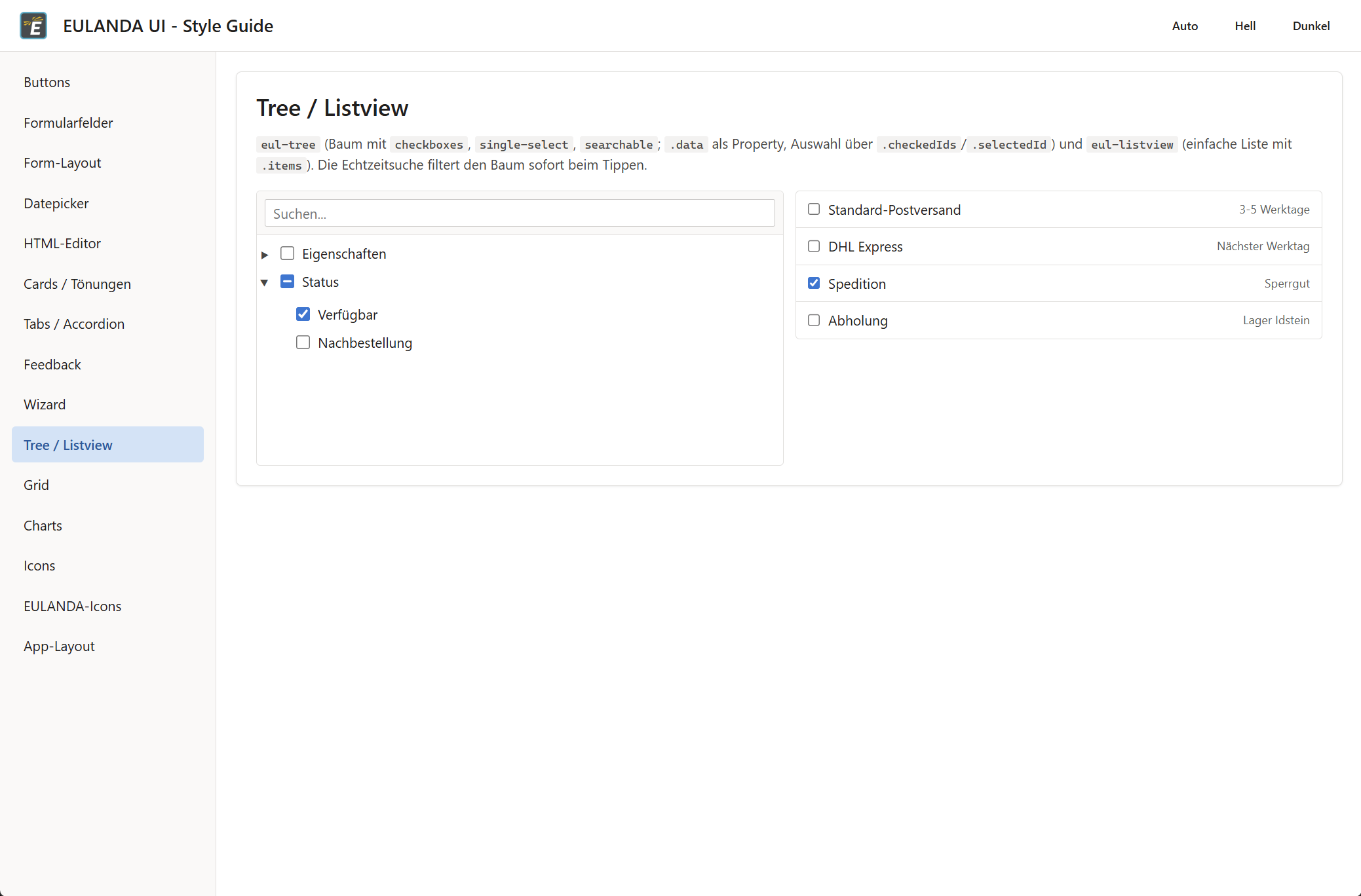Viewport: 1361px width, 896px height.
Task: Navigate to HTML-Editor
Action: (107, 244)
